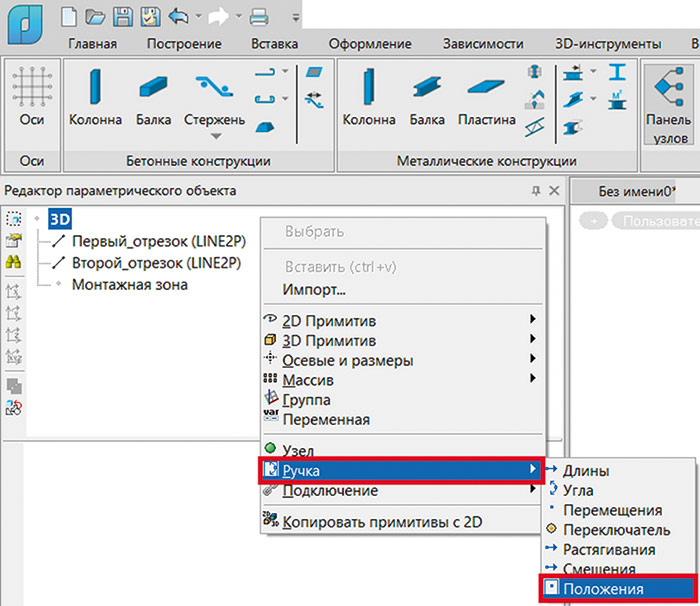
Task: Select Переключатель in the submenu
Action: click(616, 530)
